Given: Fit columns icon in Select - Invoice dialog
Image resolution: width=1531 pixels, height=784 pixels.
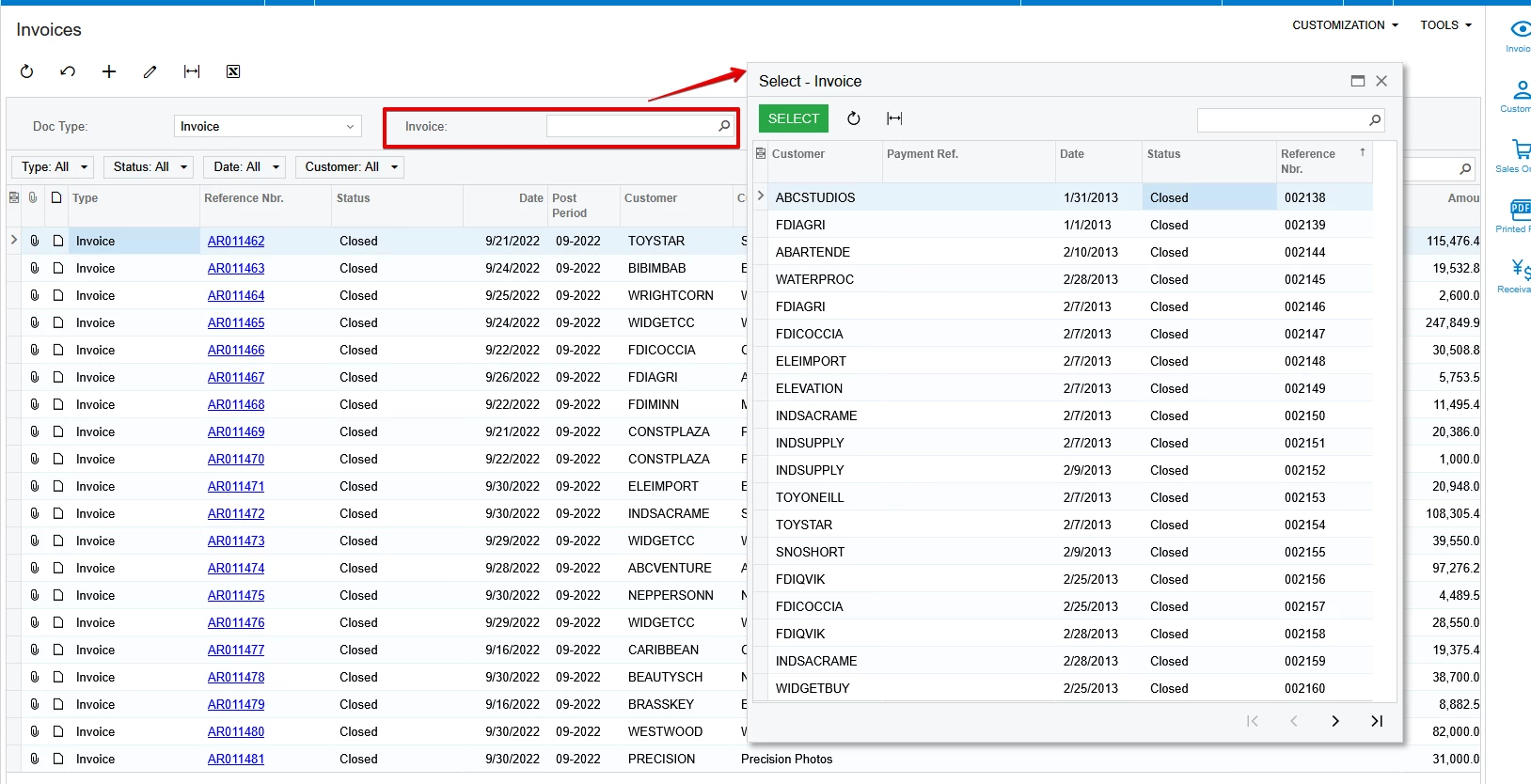Looking at the screenshot, I should coord(894,118).
